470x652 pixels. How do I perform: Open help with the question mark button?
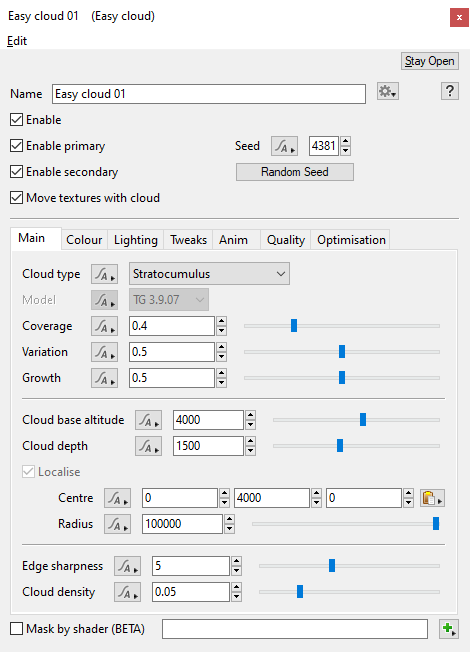click(x=450, y=91)
